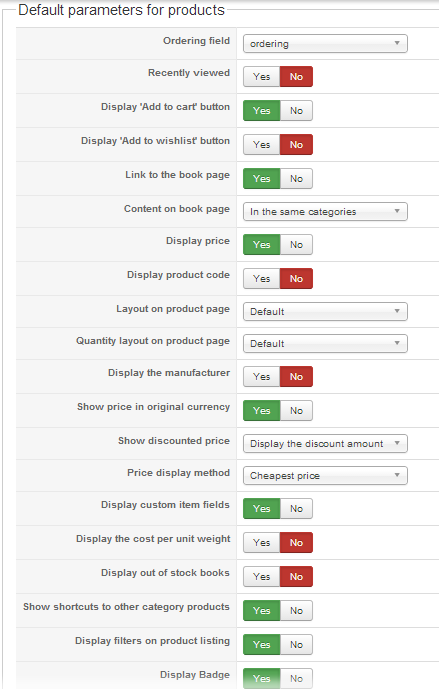Image resolution: width=439 pixels, height=689 pixels.
Task: Disable Display out of stock books with No
Action: pyautogui.click(x=296, y=577)
